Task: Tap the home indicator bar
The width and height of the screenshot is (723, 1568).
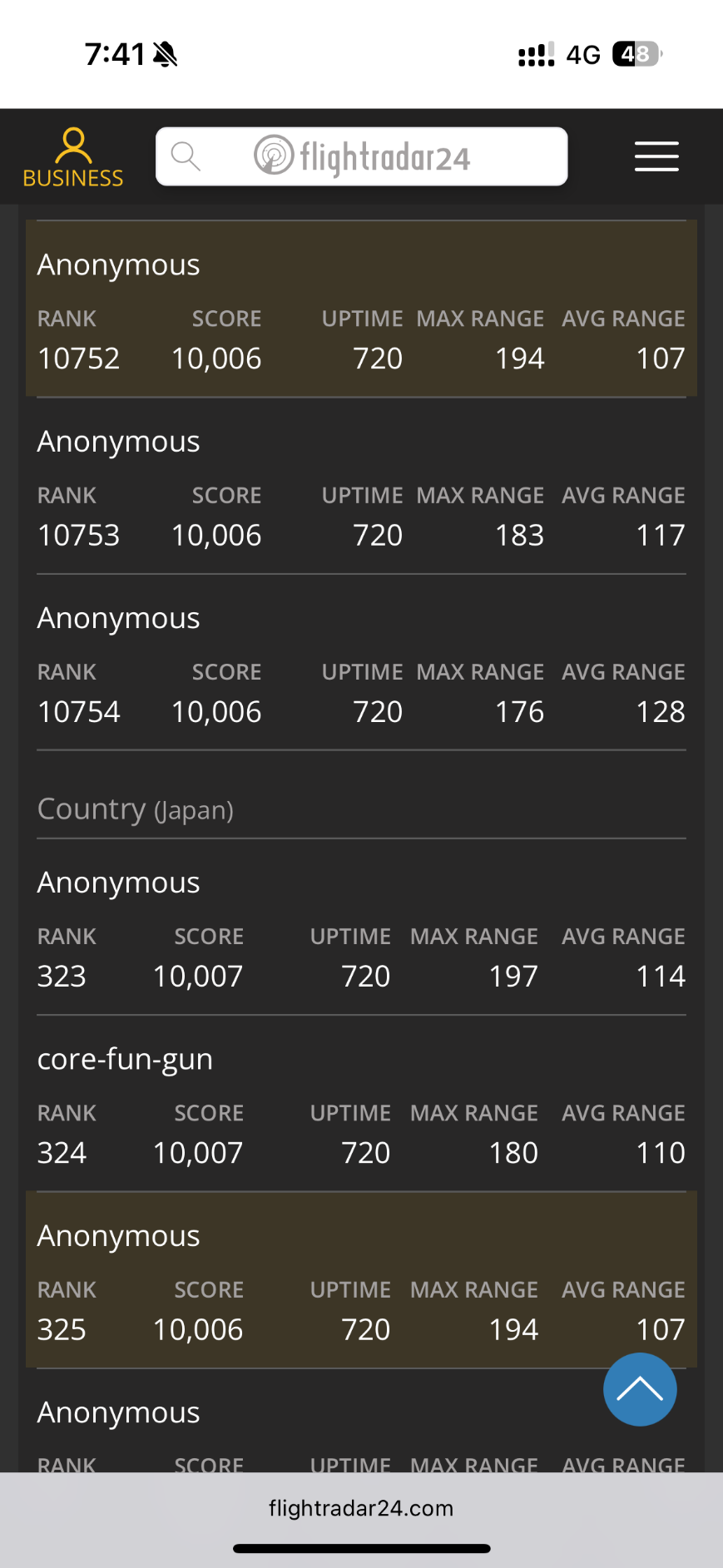Action: coord(361,1549)
